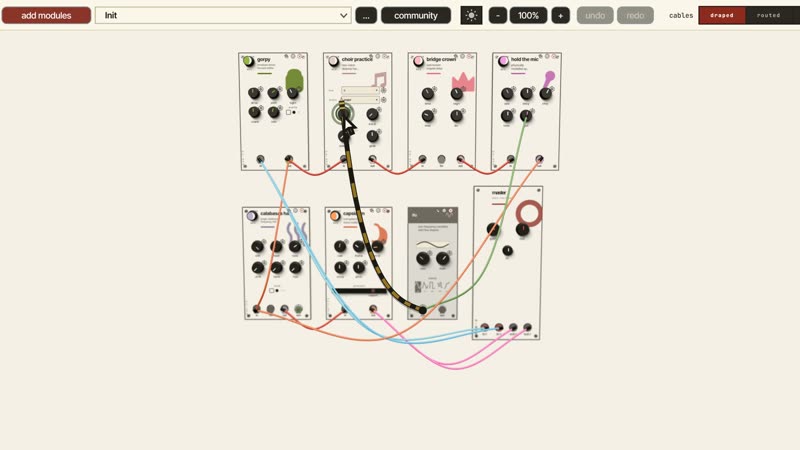800x450 pixels.
Task: Click the pink crown graphic on bridge crown
Action: (463, 81)
